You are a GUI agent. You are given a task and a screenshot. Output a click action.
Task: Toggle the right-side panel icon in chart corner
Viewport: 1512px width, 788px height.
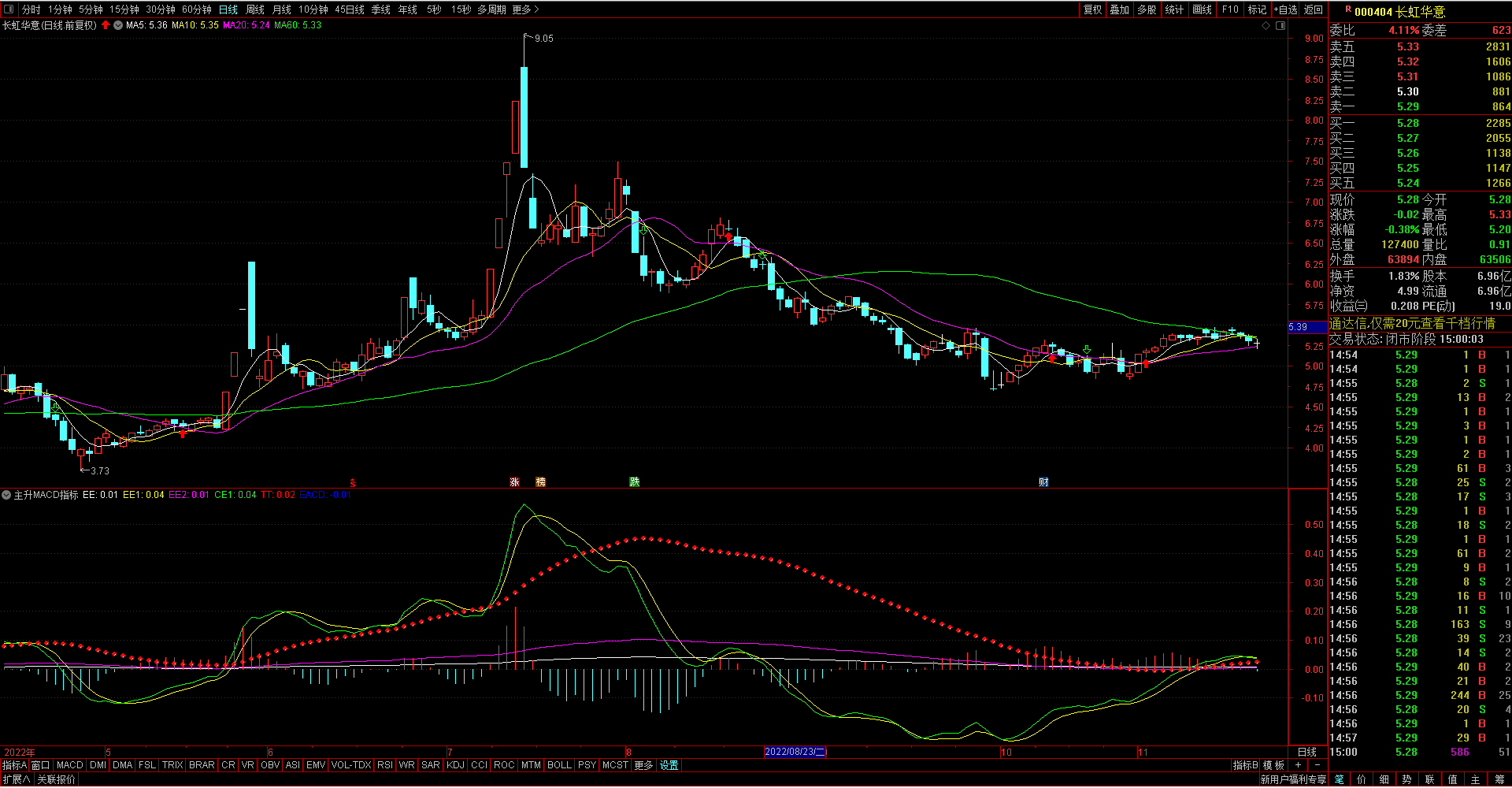pyautogui.click(x=1280, y=26)
